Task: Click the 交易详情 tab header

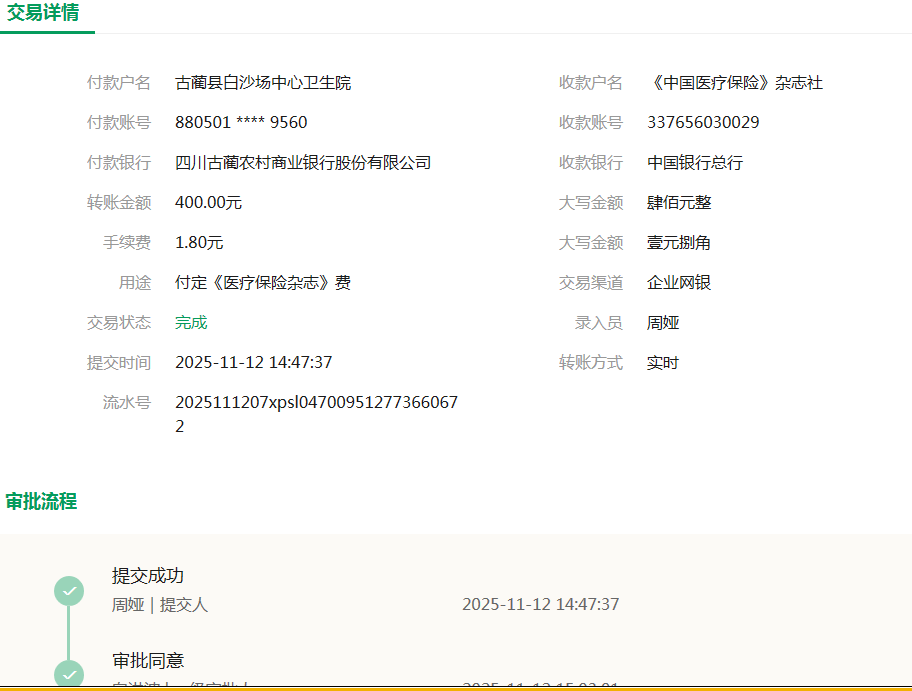Action: [44, 13]
